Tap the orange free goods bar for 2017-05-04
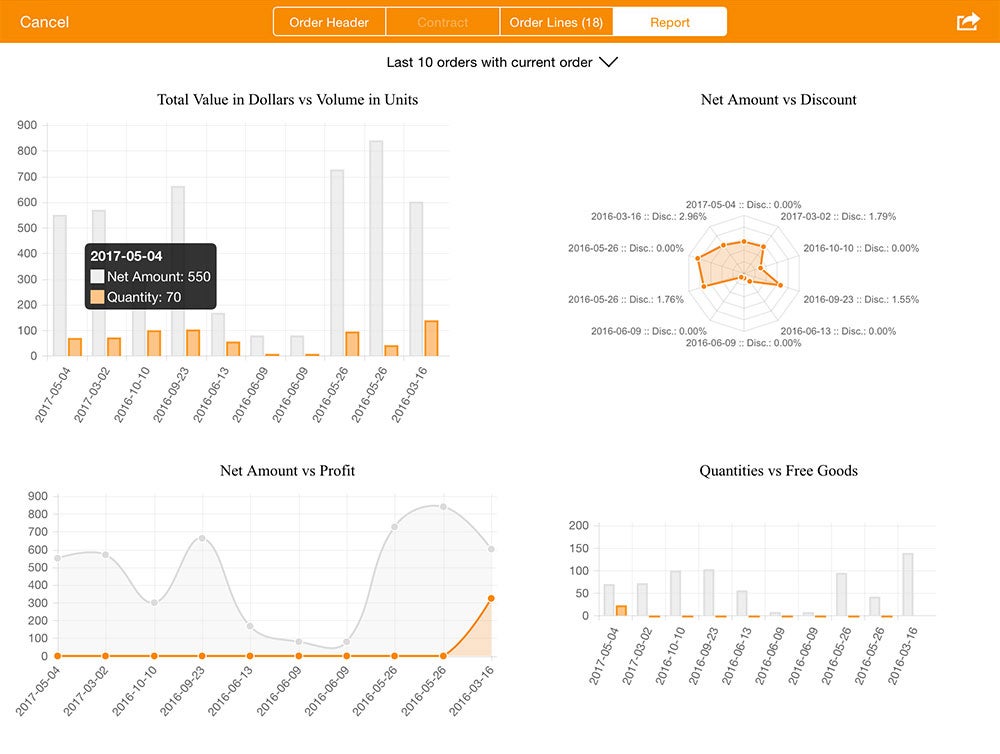 [621, 610]
